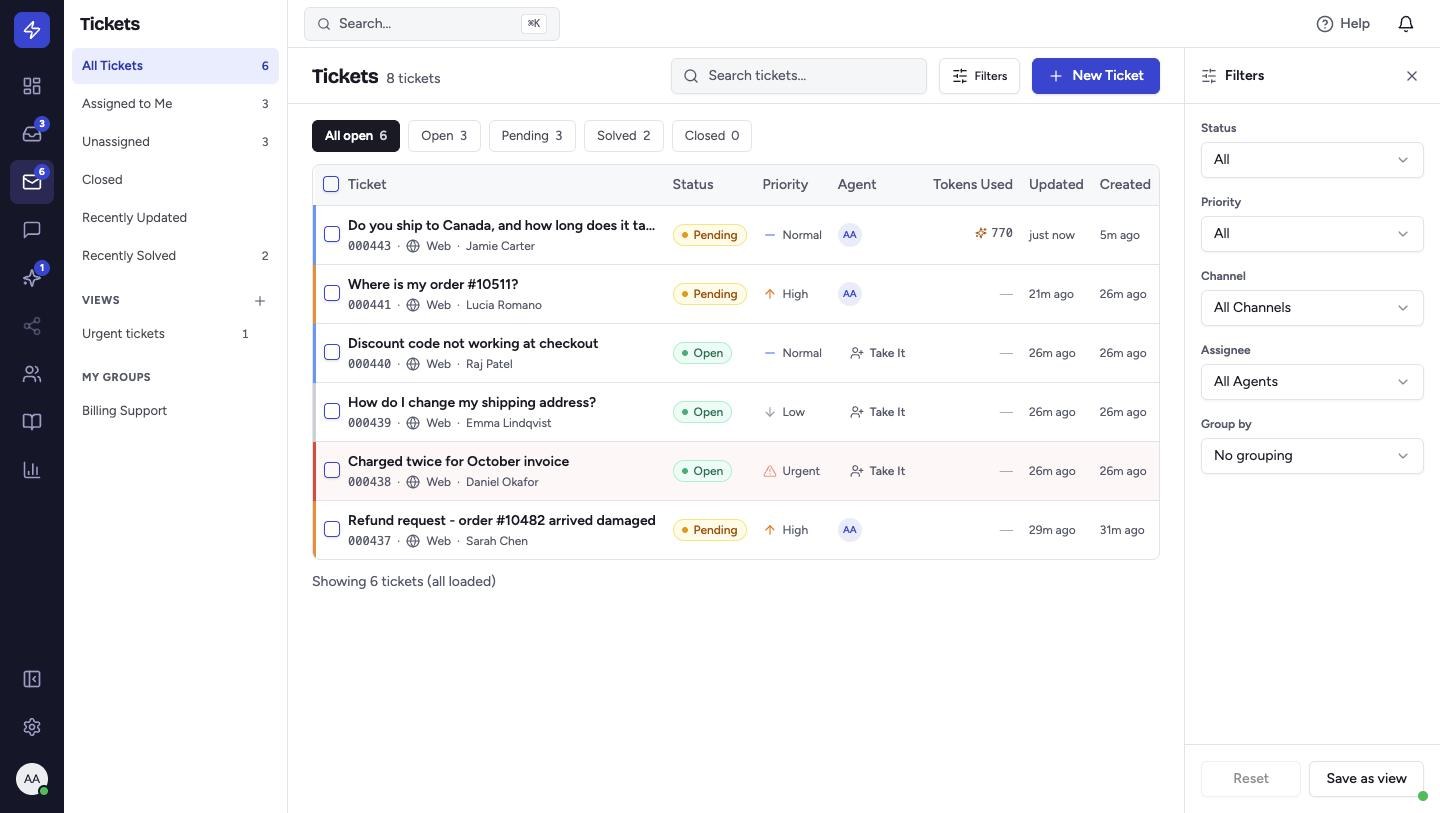
Task: Open the notifications bell
Action: point(1406,24)
